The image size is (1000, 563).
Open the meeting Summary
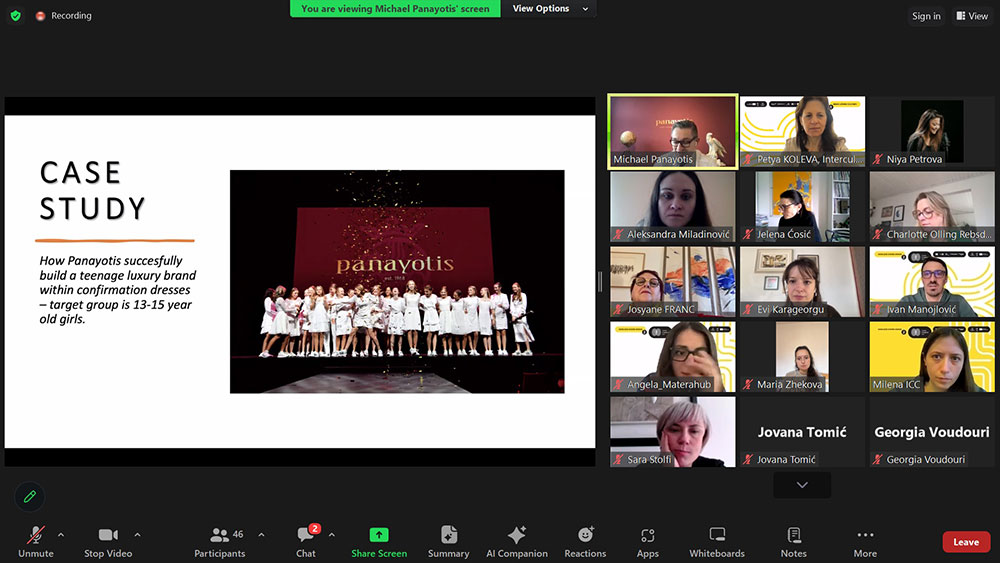coord(448,541)
